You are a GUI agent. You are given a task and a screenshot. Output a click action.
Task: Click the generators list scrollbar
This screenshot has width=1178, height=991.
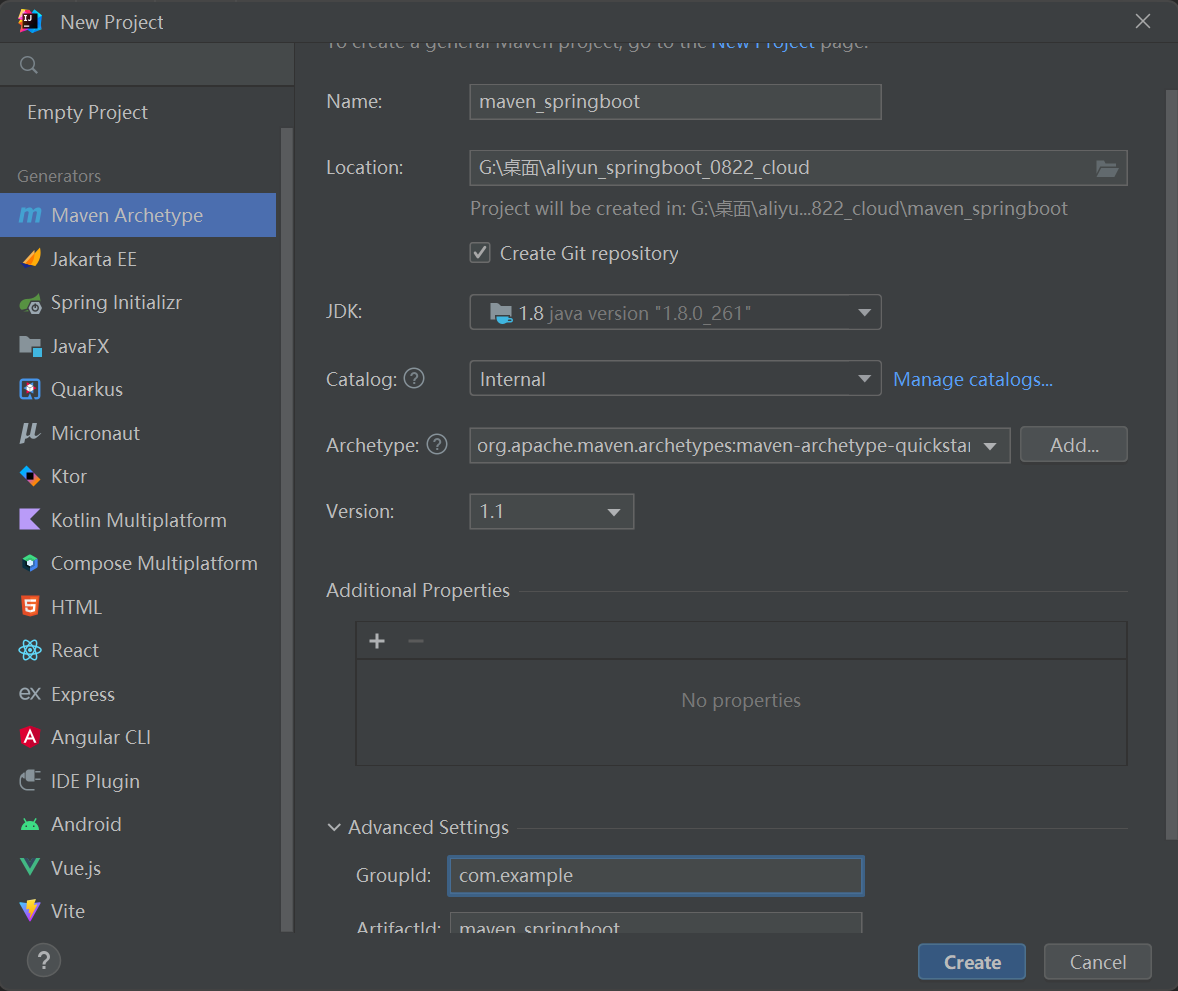tap(286, 530)
